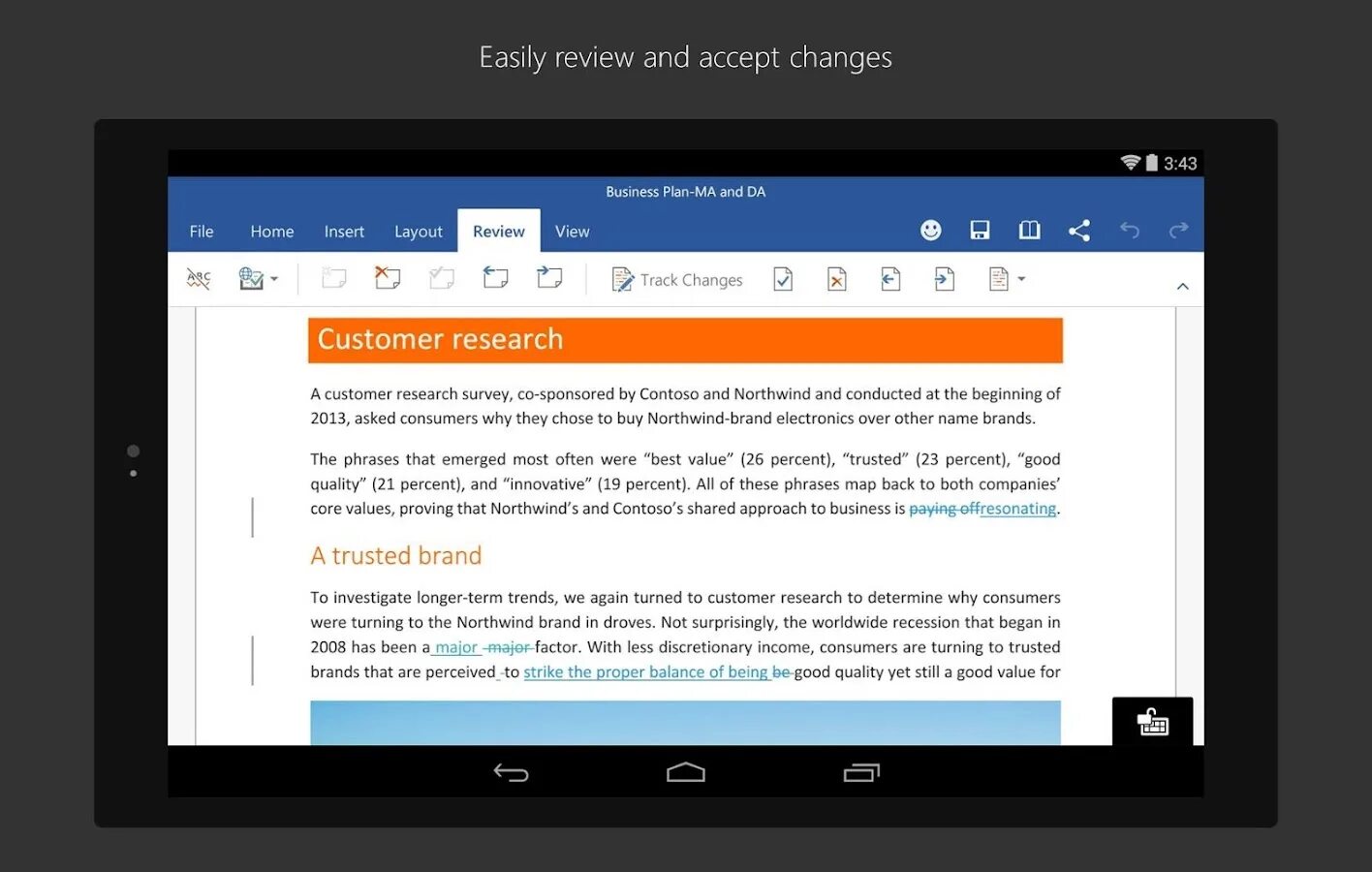Screen dimensions: 1372x872
Task: Reject the change with X icon
Action: point(837,280)
